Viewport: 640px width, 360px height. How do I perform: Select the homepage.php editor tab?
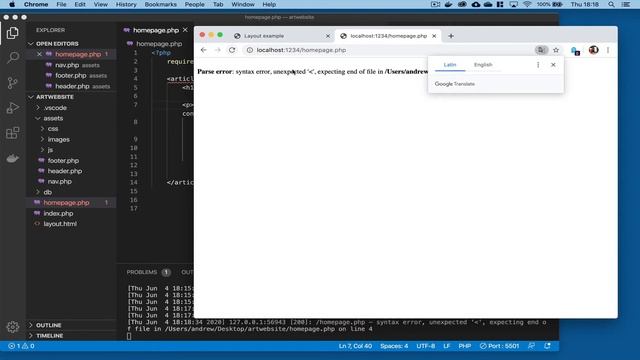pyautogui.click(x=155, y=30)
